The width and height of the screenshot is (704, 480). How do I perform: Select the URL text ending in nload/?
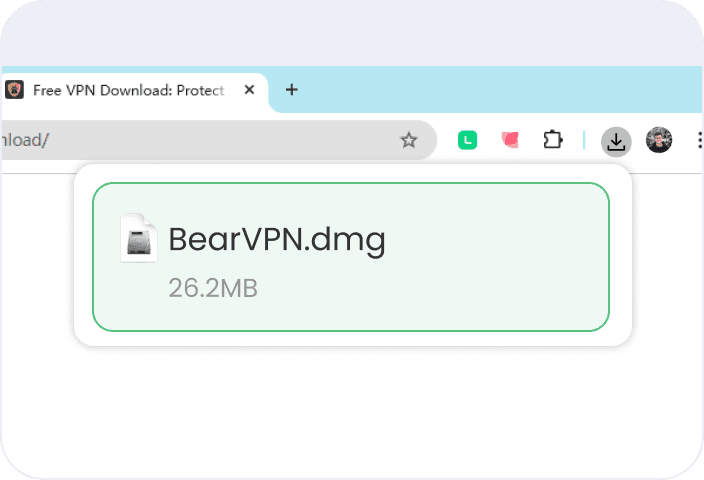tap(24, 140)
